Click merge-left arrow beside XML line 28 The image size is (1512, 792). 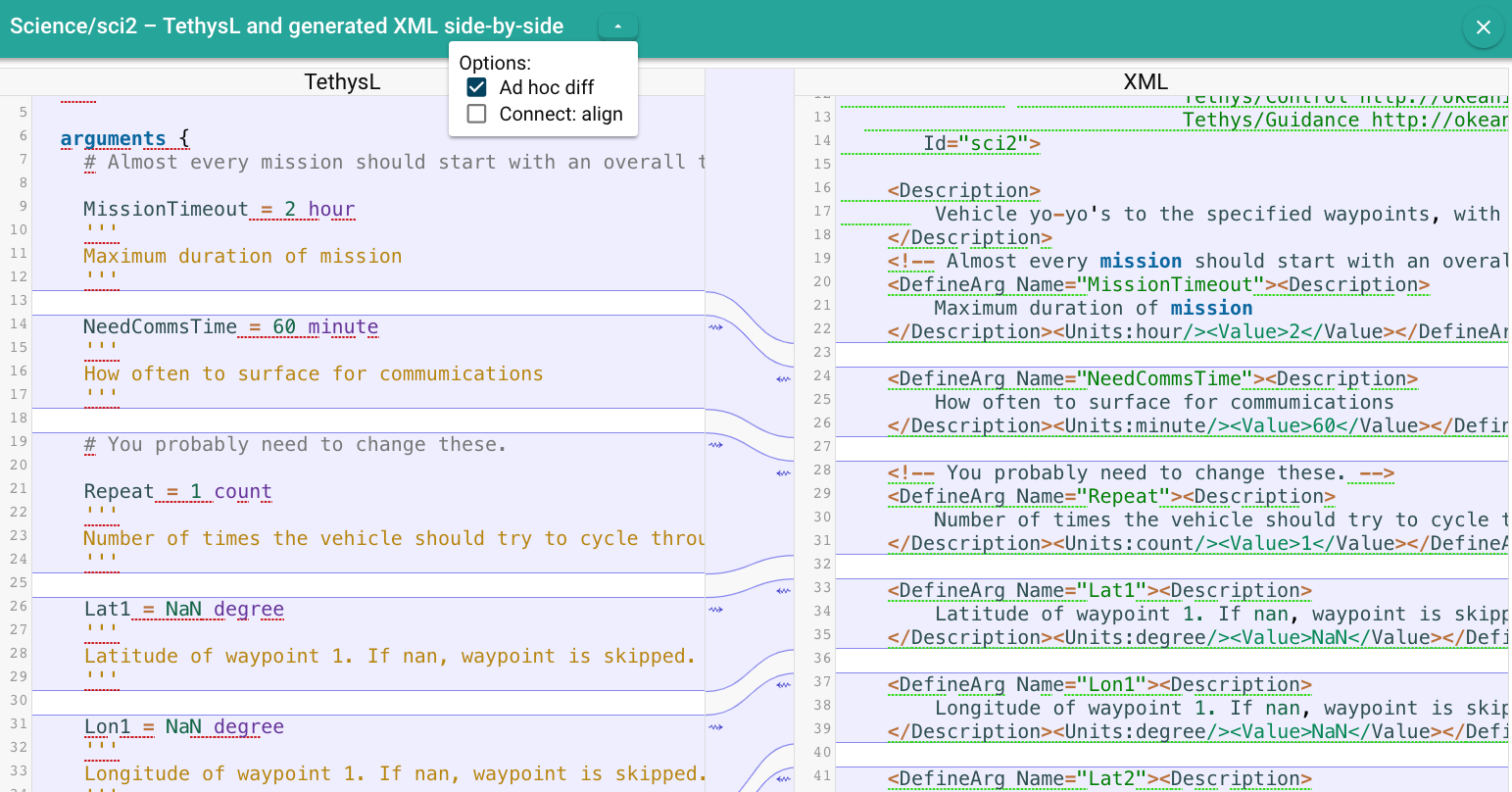[783, 473]
